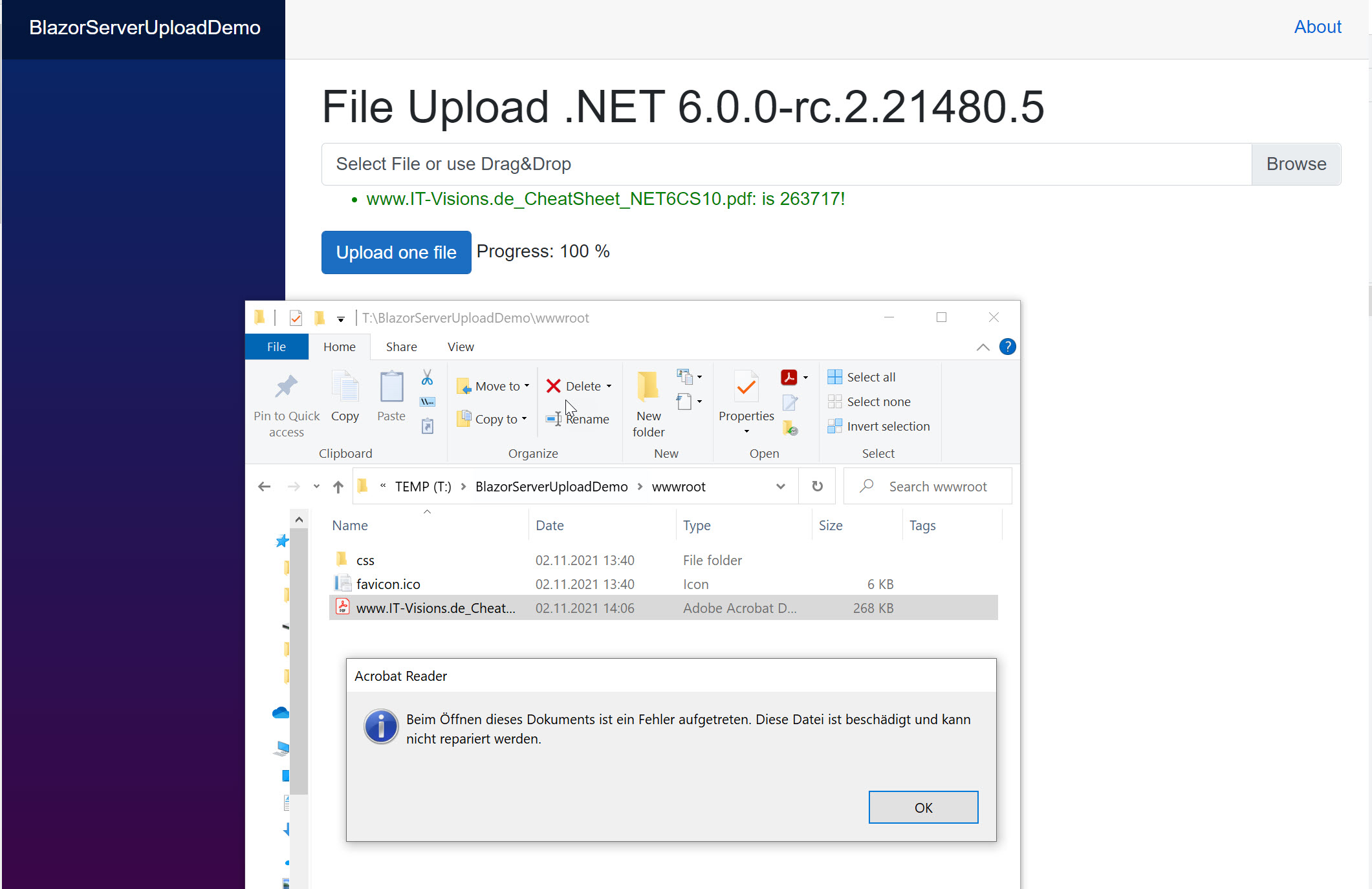The height and width of the screenshot is (889, 1372).
Task: Click the refresh icon next to address bar
Action: click(x=817, y=486)
